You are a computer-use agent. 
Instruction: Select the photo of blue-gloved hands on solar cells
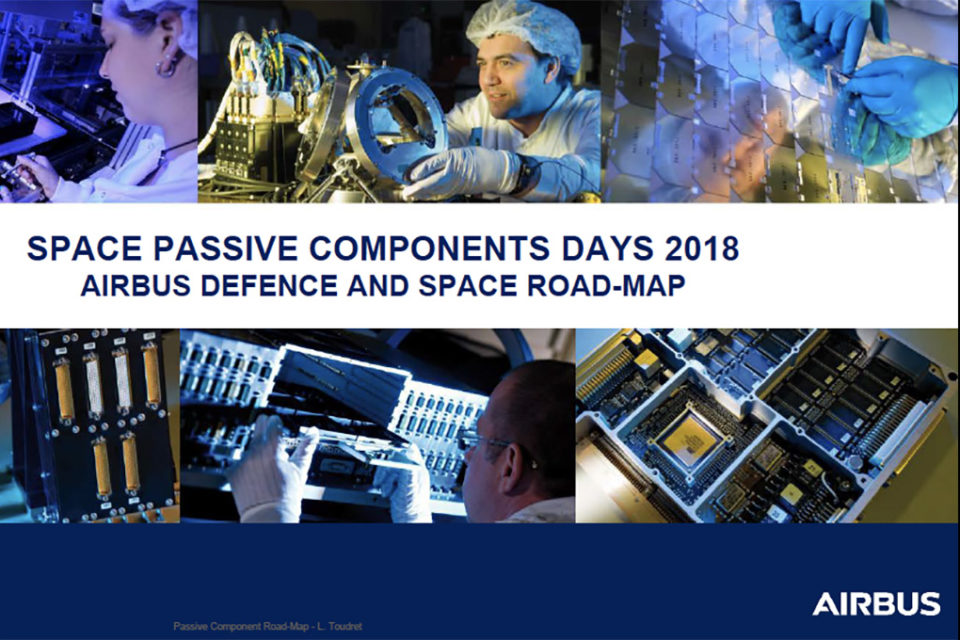[x=781, y=101]
